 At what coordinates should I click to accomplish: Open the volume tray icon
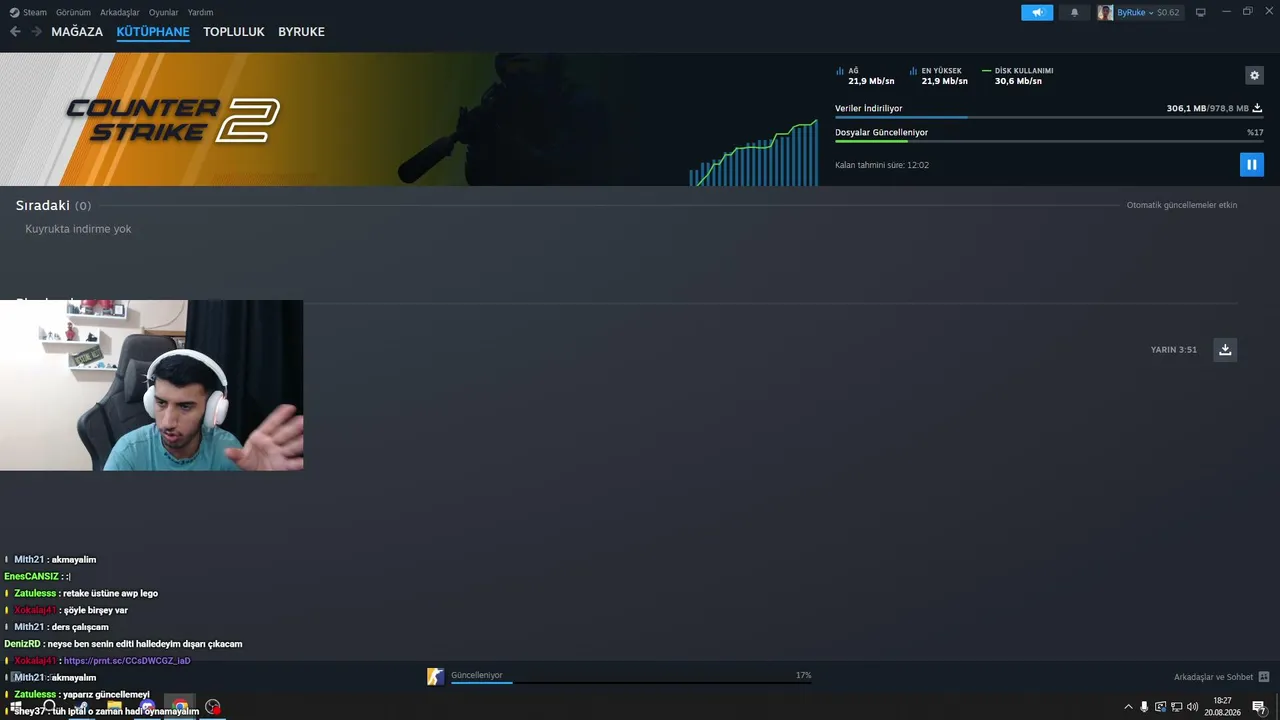tap(1192, 707)
